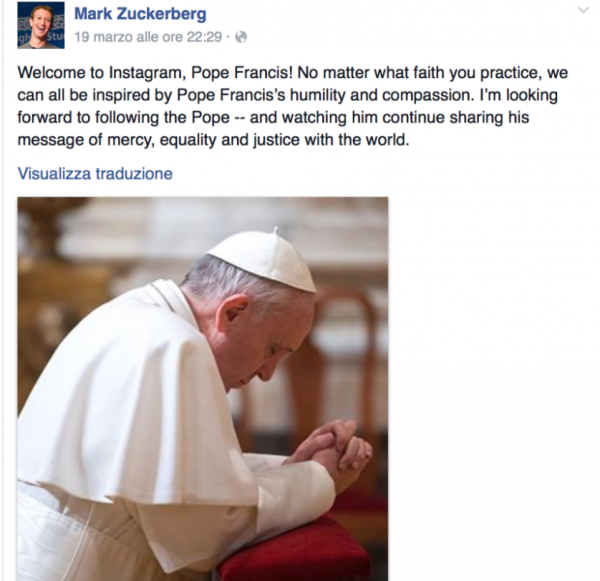
Task: Click the globe public-audience icon
Action: coord(241,37)
